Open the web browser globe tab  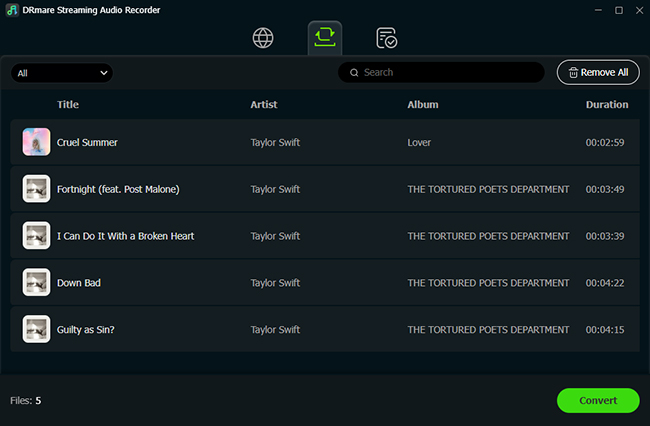click(263, 38)
